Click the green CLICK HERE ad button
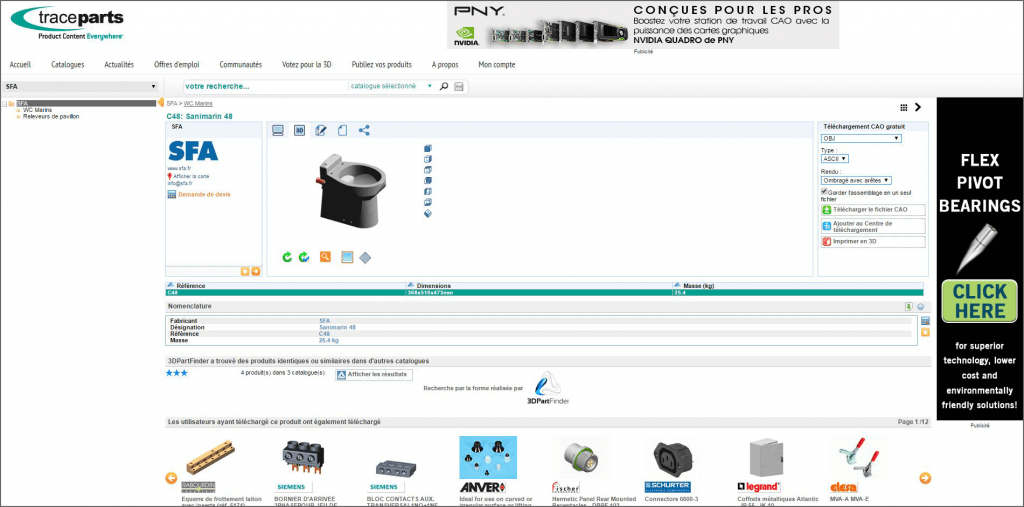Viewport: 1024px width, 507px height. (x=979, y=301)
